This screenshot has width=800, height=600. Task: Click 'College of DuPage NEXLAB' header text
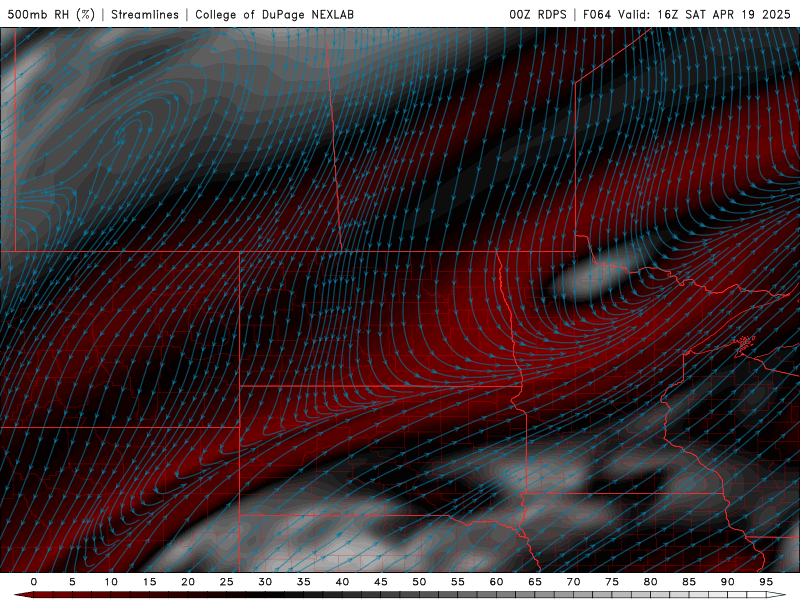click(274, 14)
